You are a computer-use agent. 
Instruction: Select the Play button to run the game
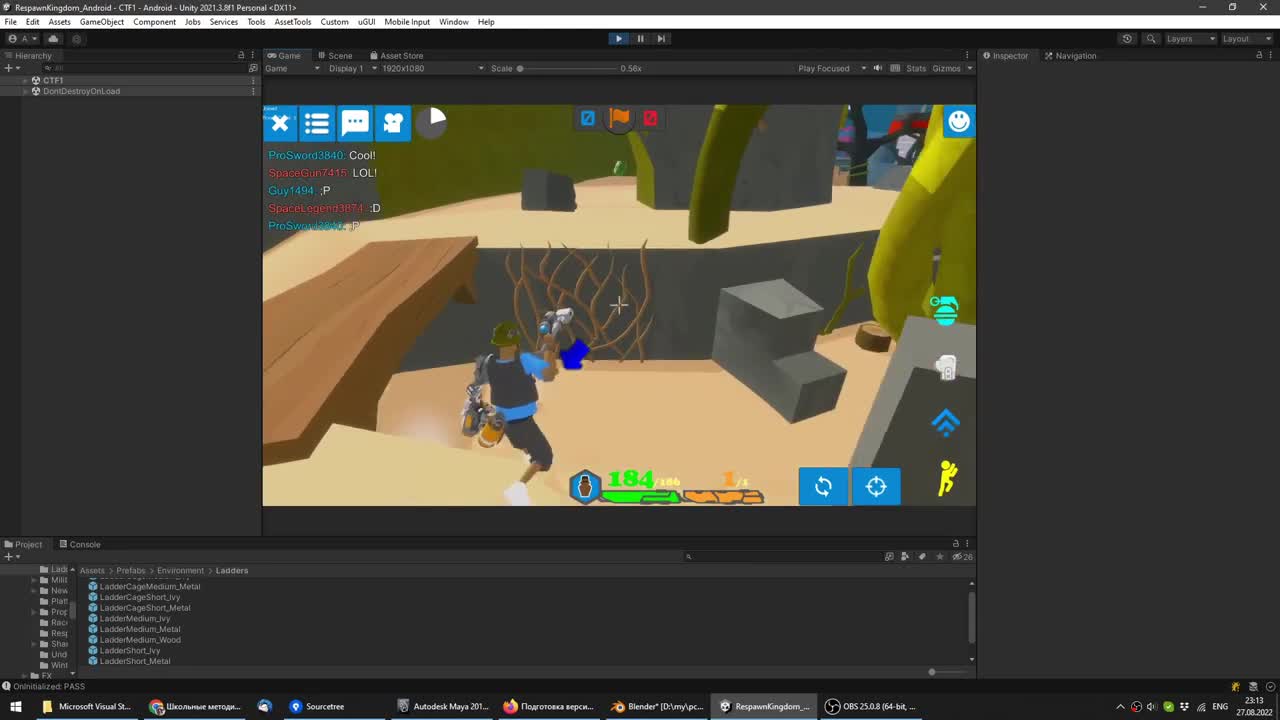618,38
